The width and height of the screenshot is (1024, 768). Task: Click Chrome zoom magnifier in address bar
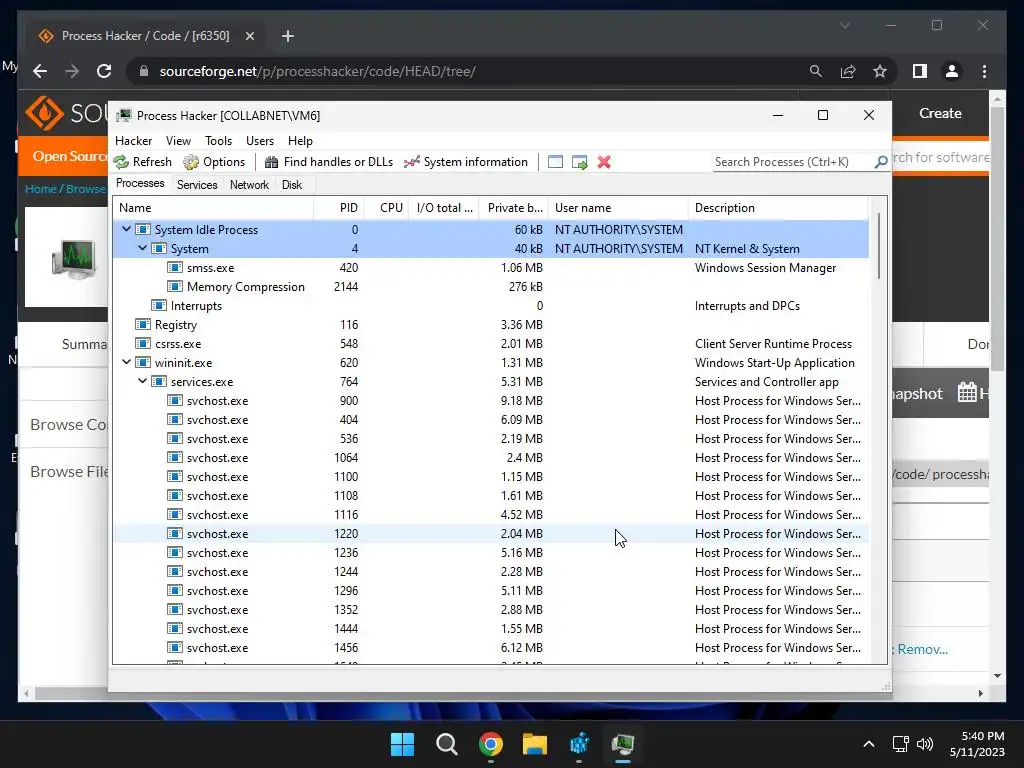tap(816, 71)
